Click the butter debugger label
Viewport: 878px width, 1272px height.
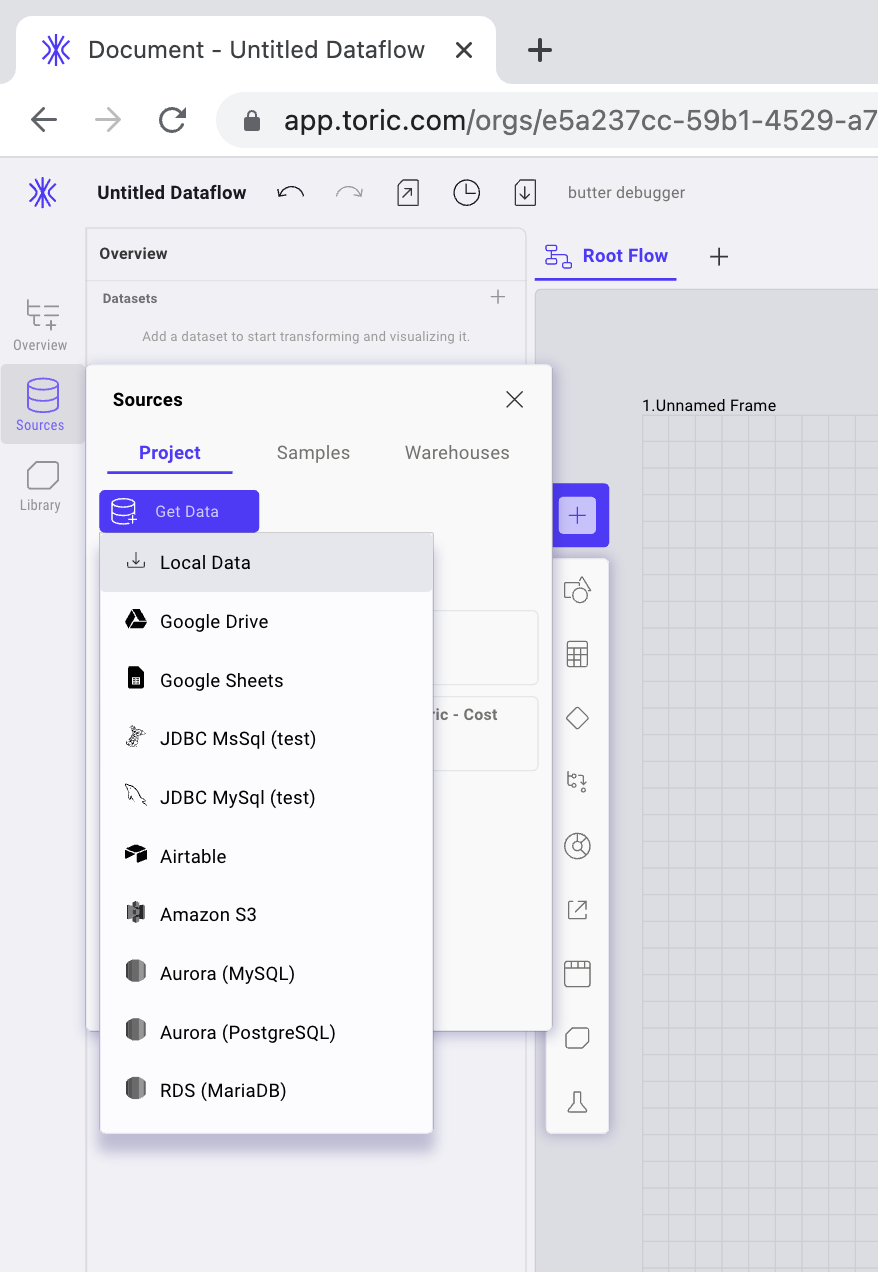pos(626,193)
